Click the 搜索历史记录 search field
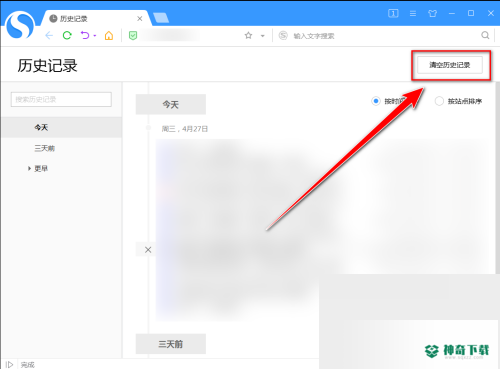 (x=61, y=99)
